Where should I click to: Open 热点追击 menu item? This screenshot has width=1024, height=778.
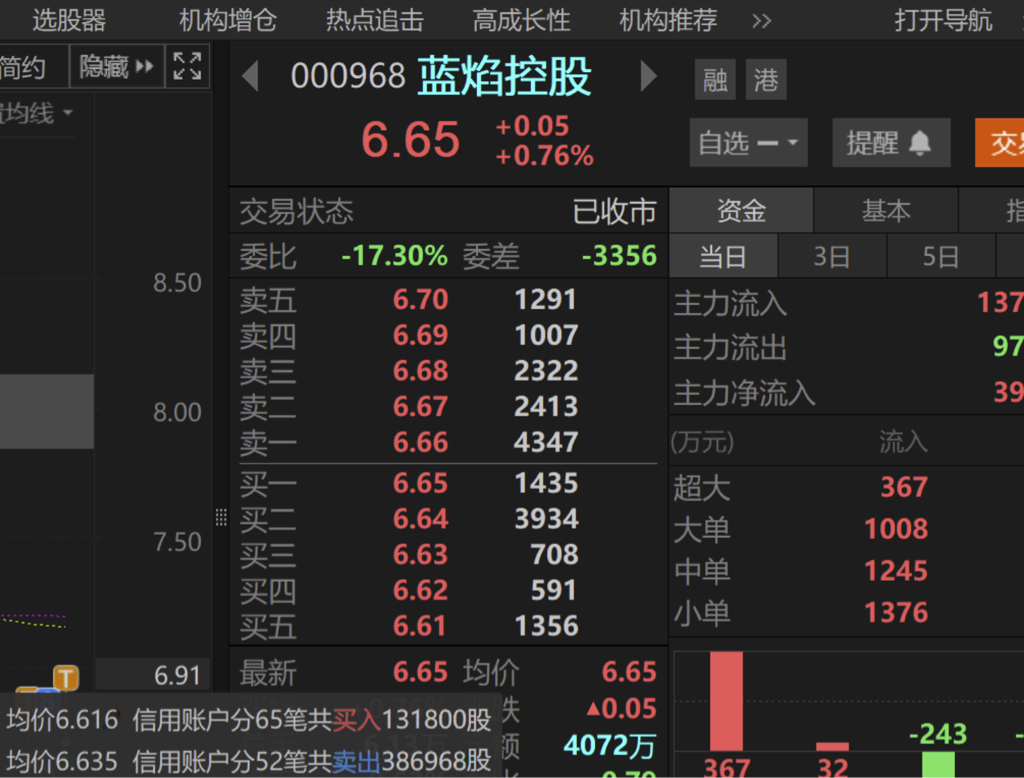coord(375,21)
